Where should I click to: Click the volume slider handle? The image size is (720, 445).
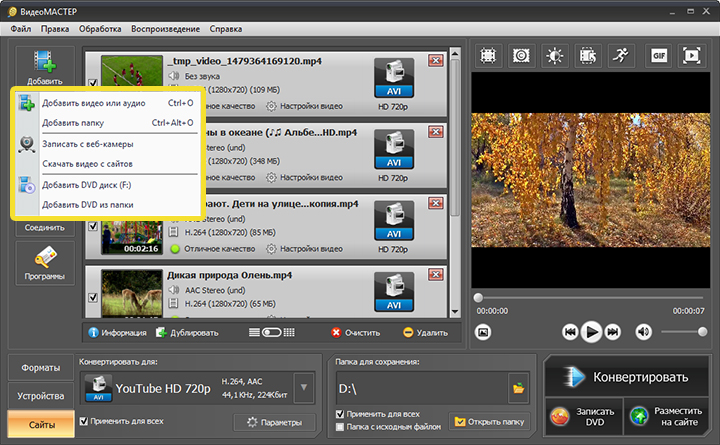tap(702, 332)
